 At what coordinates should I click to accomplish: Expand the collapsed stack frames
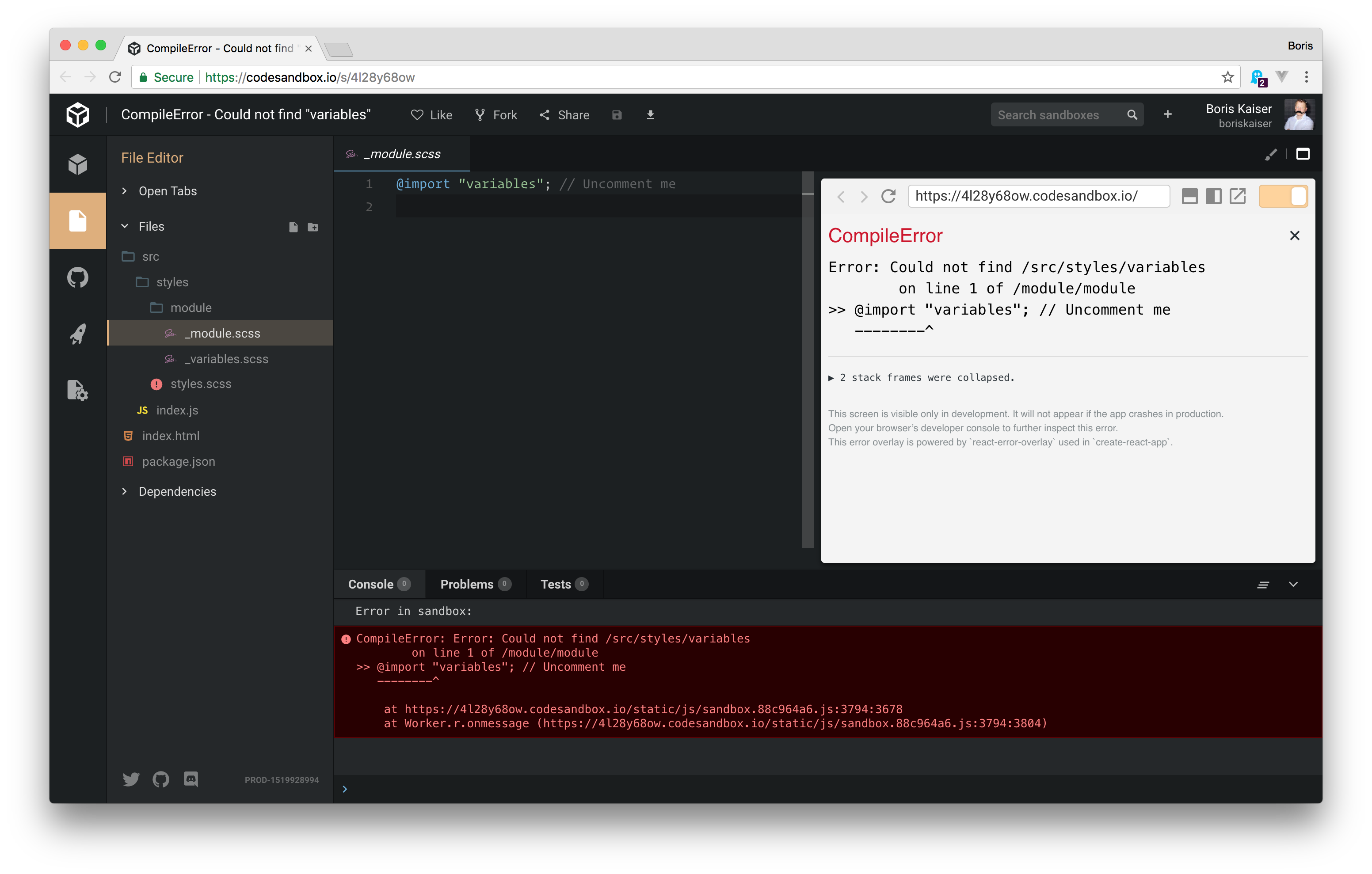coord(921,378)
